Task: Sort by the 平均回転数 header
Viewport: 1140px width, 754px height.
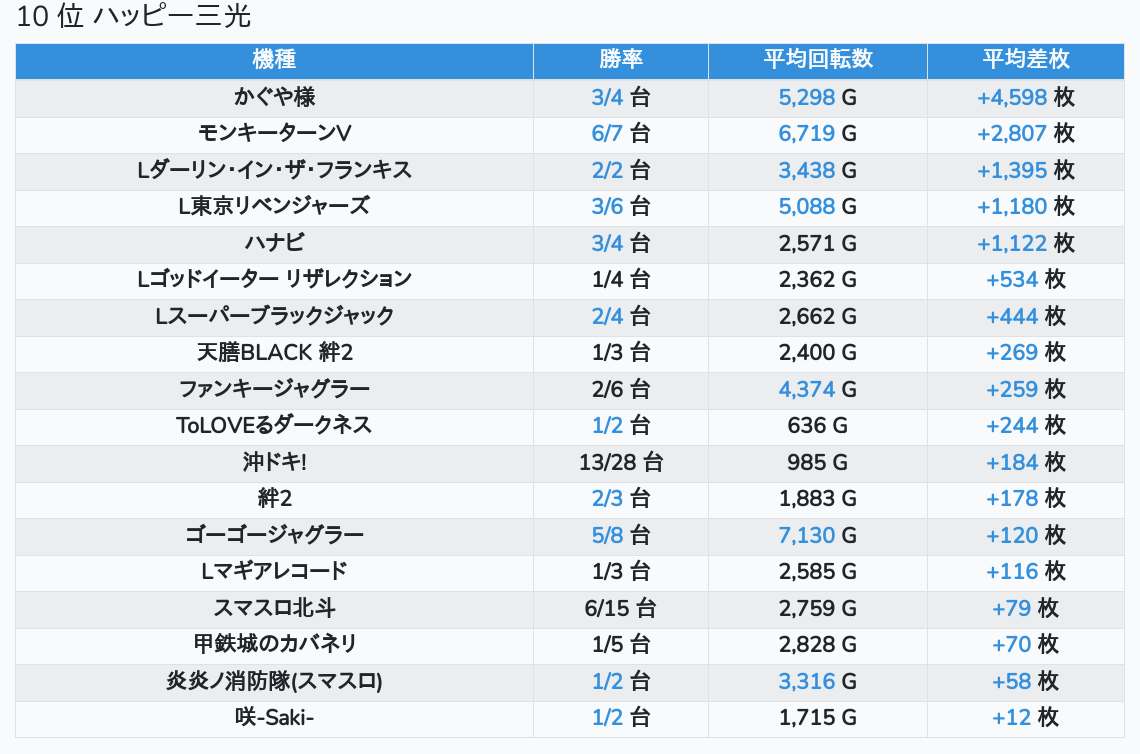Action: [x=817, y=60]
